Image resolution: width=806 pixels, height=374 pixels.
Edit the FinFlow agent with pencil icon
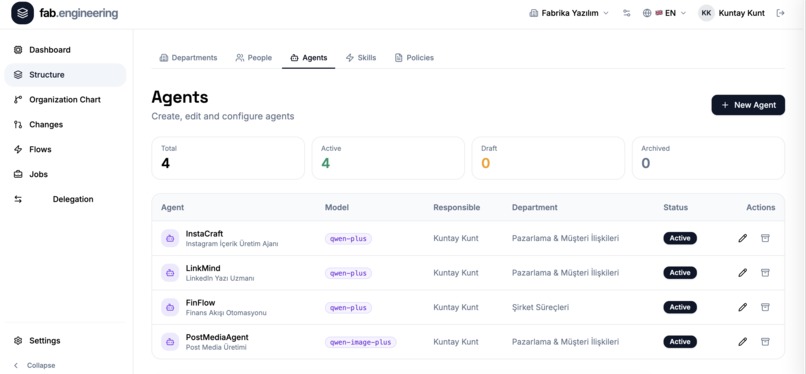point(742,307)
